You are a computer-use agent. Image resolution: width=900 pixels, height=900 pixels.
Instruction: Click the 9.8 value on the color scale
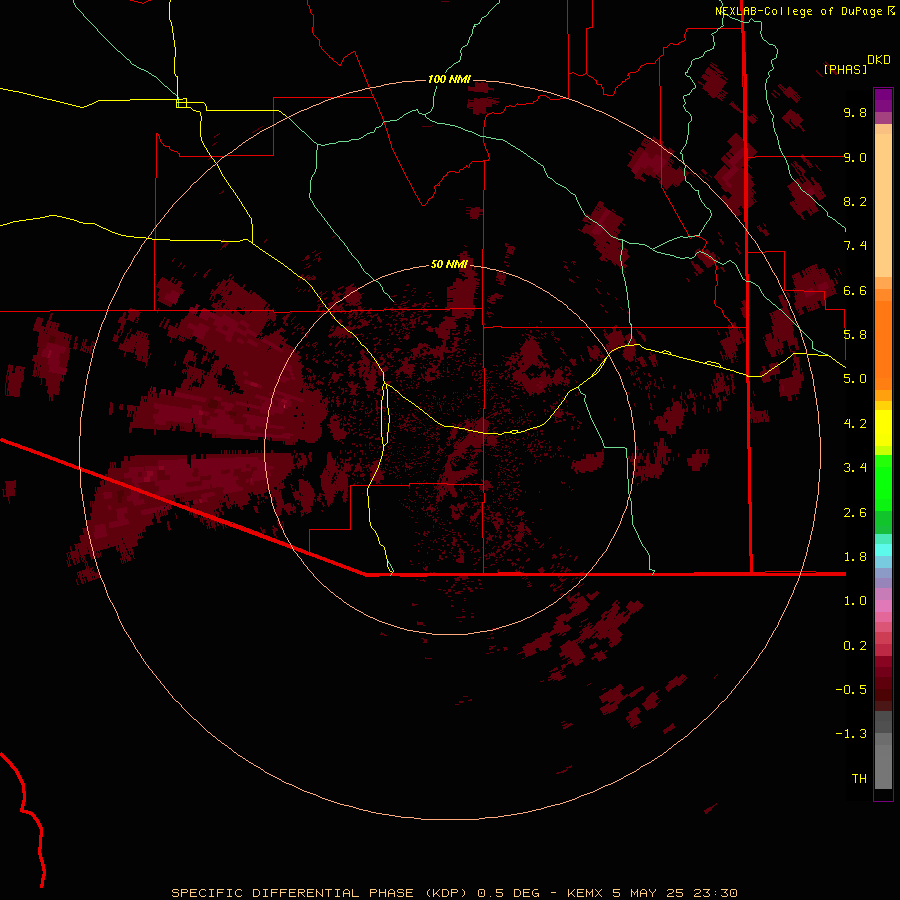[x=855, y=112]
